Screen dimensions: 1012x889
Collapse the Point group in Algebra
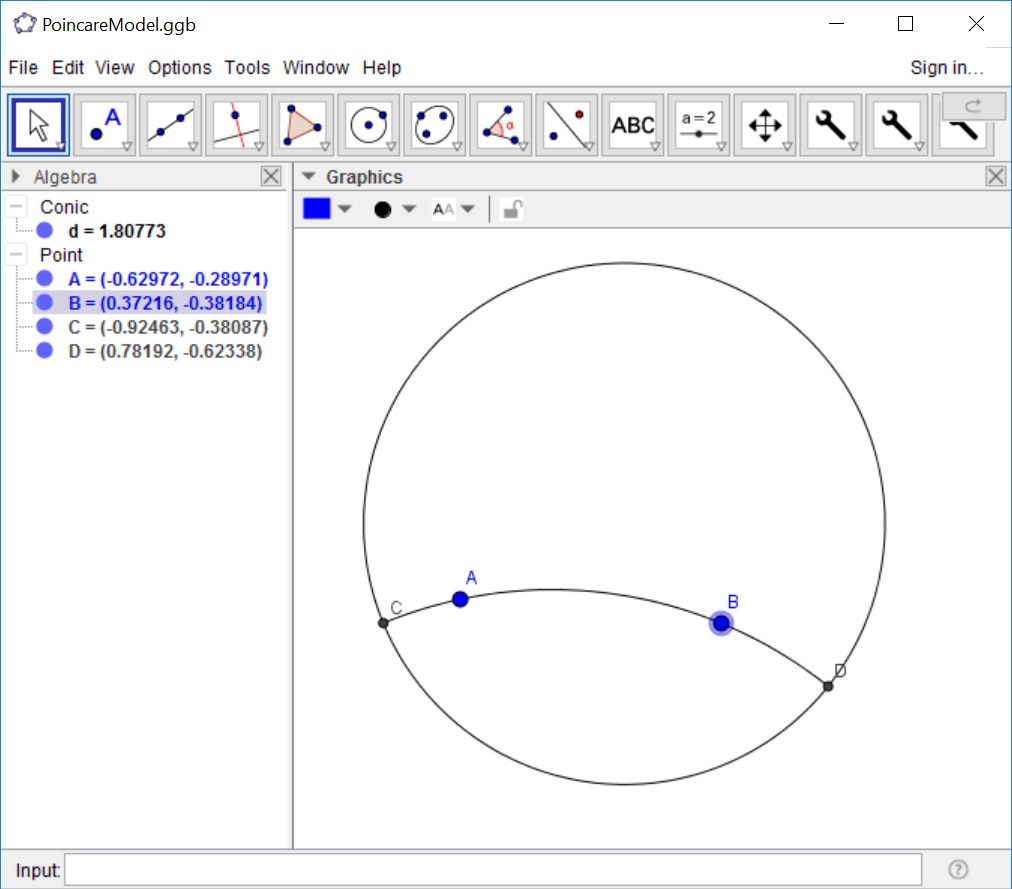16,255
